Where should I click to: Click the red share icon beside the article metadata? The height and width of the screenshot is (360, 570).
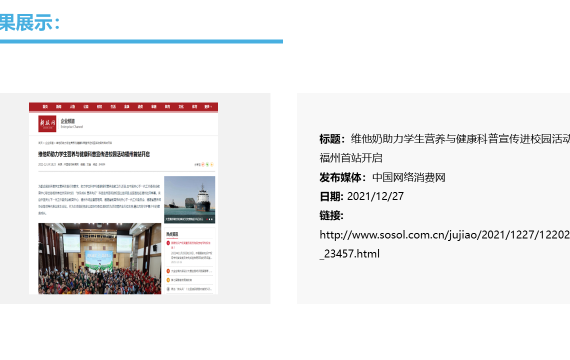click(203, 165)
